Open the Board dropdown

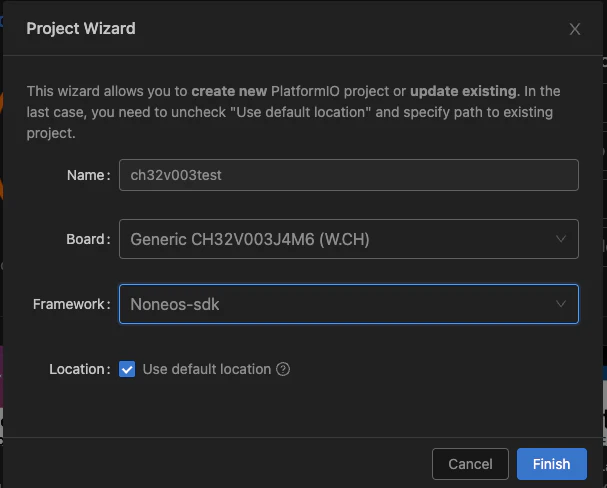(x=349, y=239)
